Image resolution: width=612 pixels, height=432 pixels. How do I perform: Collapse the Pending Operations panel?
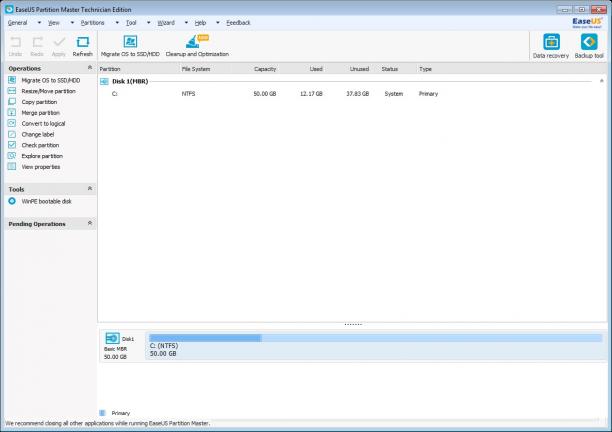(90, 223)
